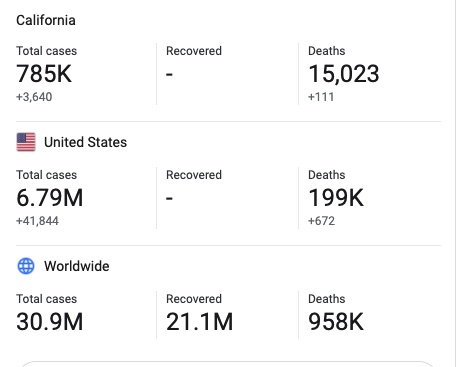This screenshot has height=367, width=457.
Task: Click California deaths figure 15,023
Action: coord(344,74)
